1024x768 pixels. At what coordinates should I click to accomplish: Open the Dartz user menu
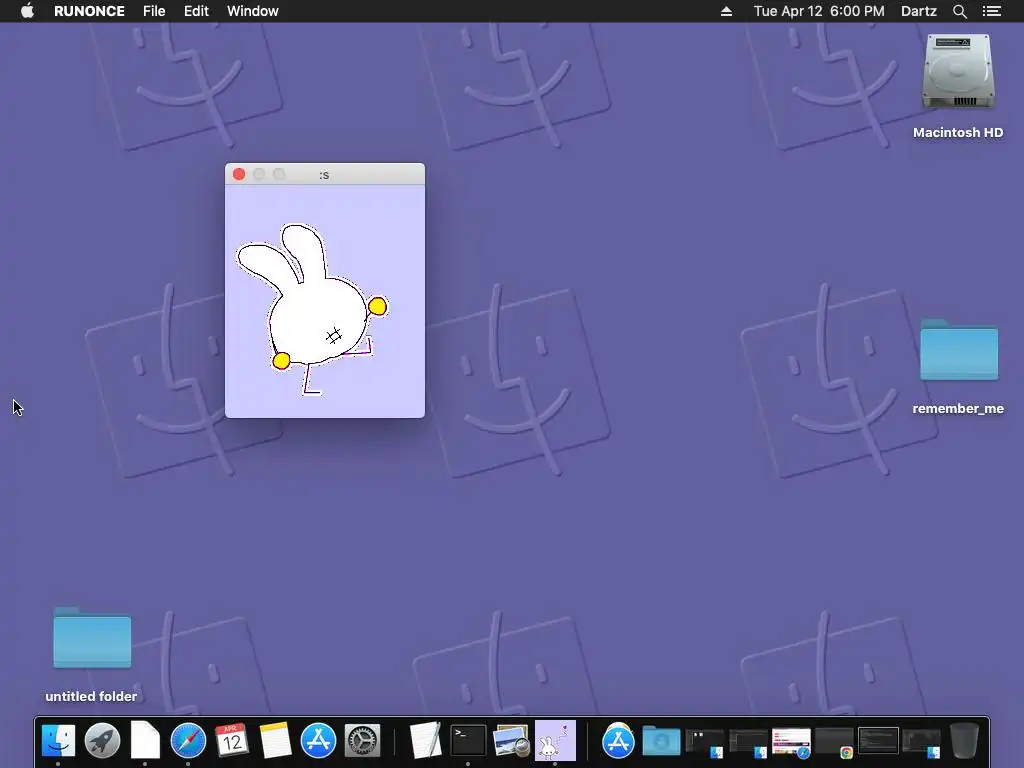tap(919, 11)
